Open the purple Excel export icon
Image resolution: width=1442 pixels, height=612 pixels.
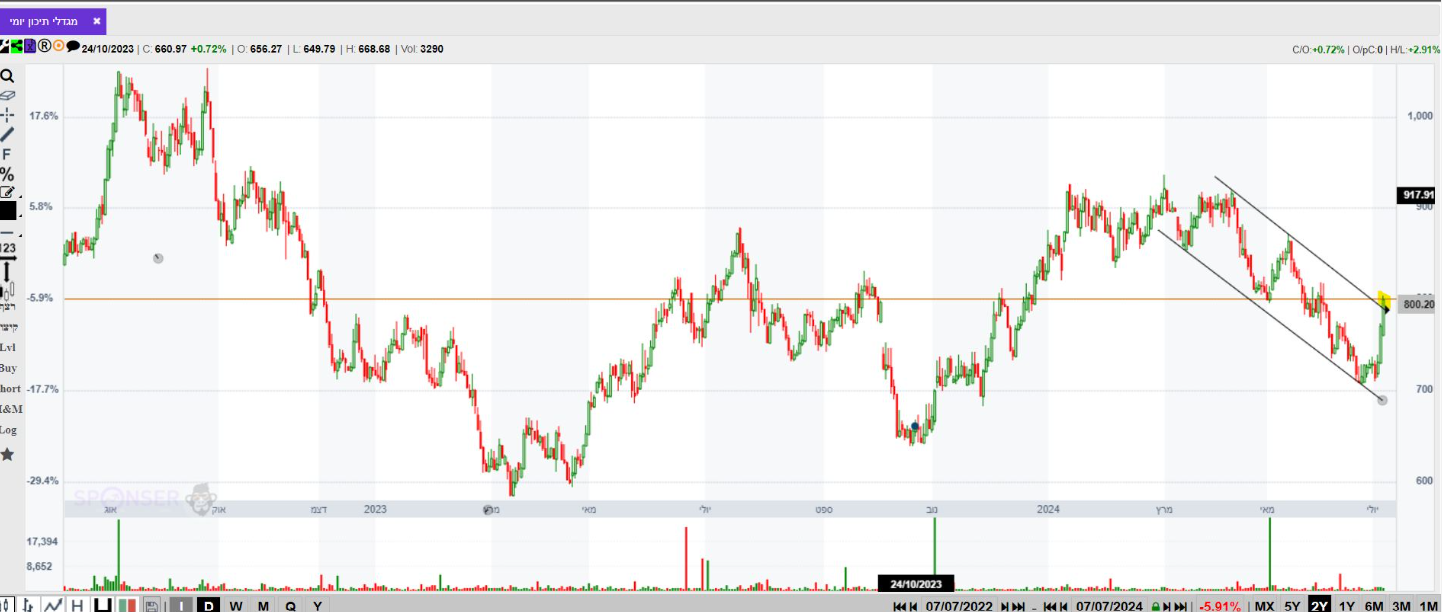click(30, 46)
